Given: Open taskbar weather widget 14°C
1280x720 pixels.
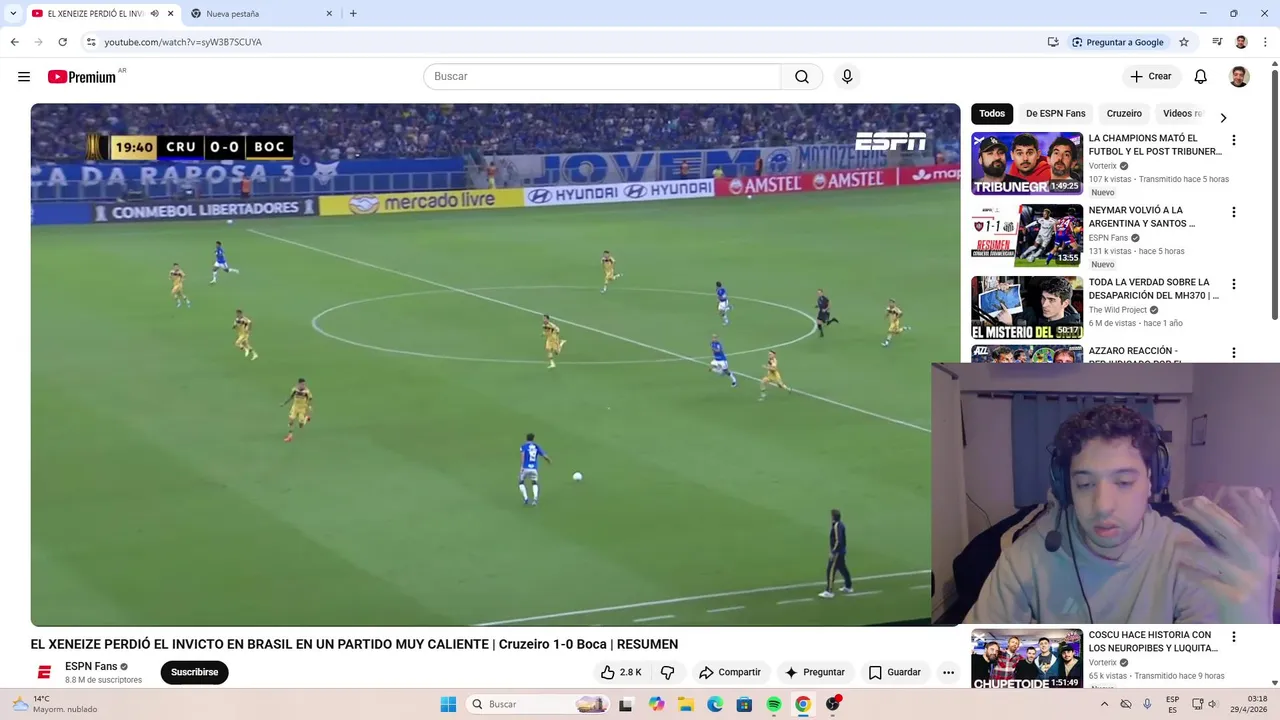Looking at the screenshot, I should tap(54, 704).
